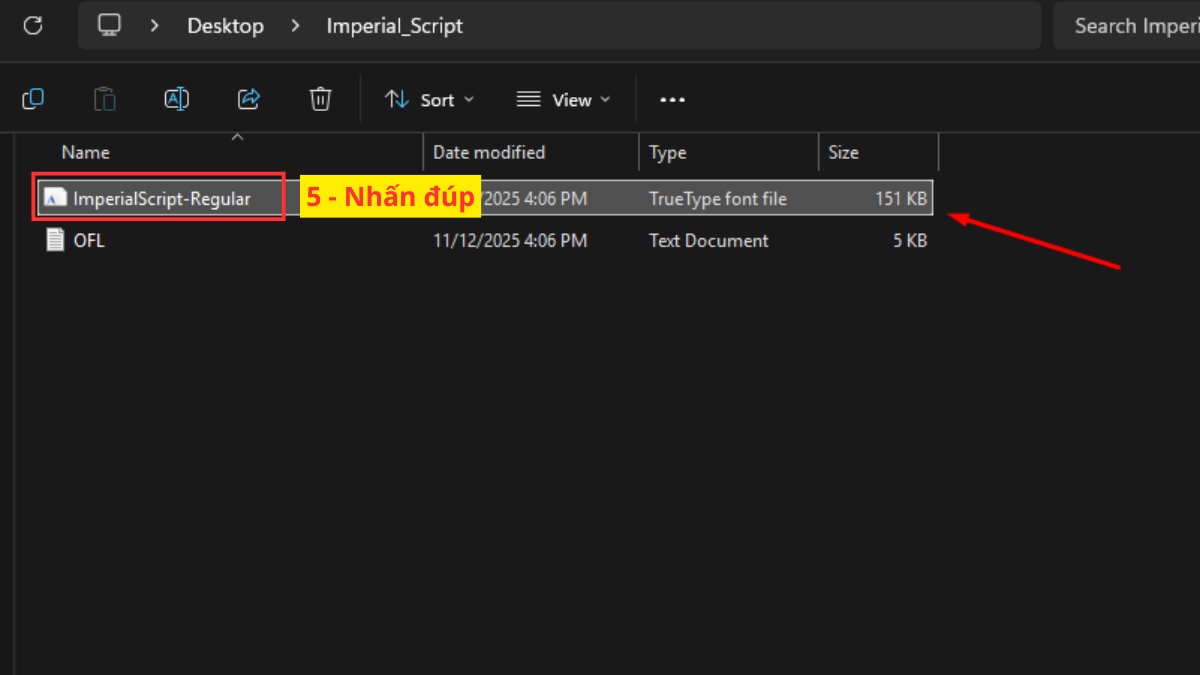Open the See more ellipsis menu
1200x675 pixels.
pos(672,99)
